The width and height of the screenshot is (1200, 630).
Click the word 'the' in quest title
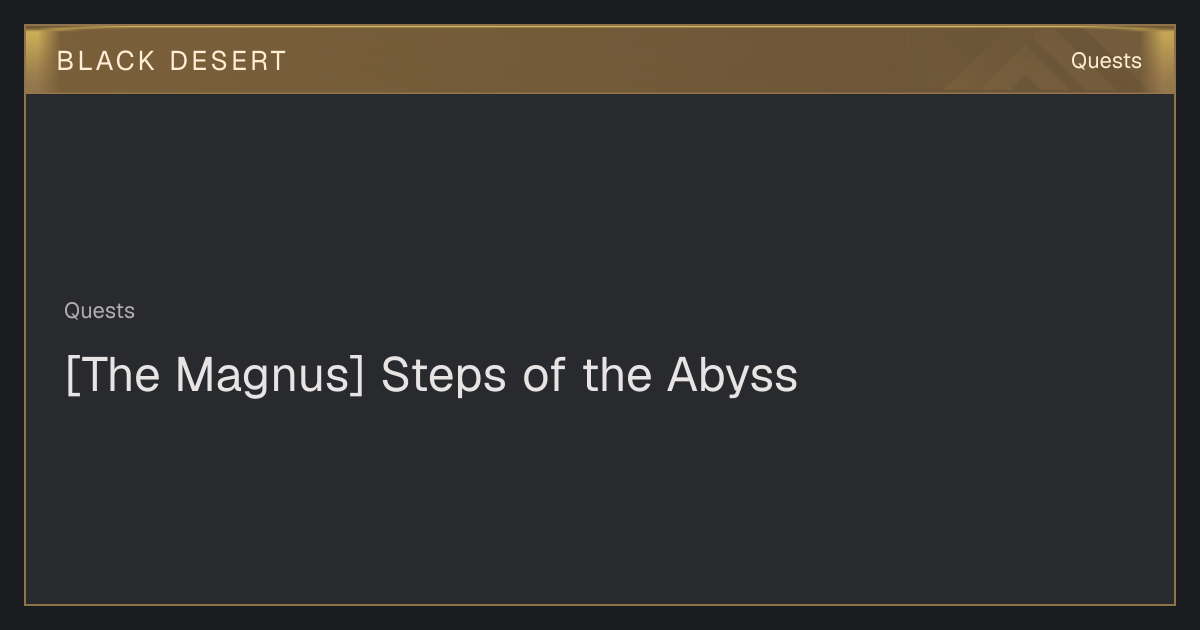click(617, 376)
